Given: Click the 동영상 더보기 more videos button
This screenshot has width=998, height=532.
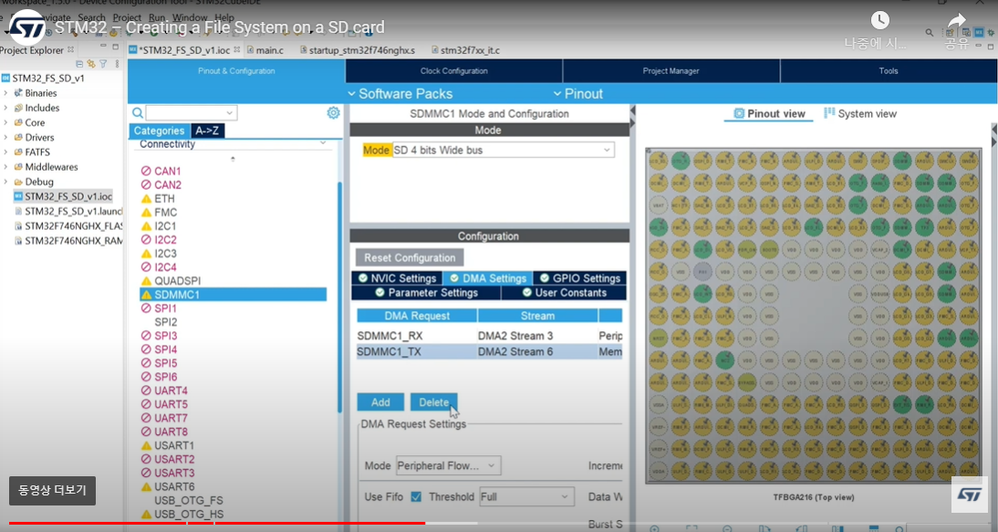Looking at the screenshot, I should 52,491.
